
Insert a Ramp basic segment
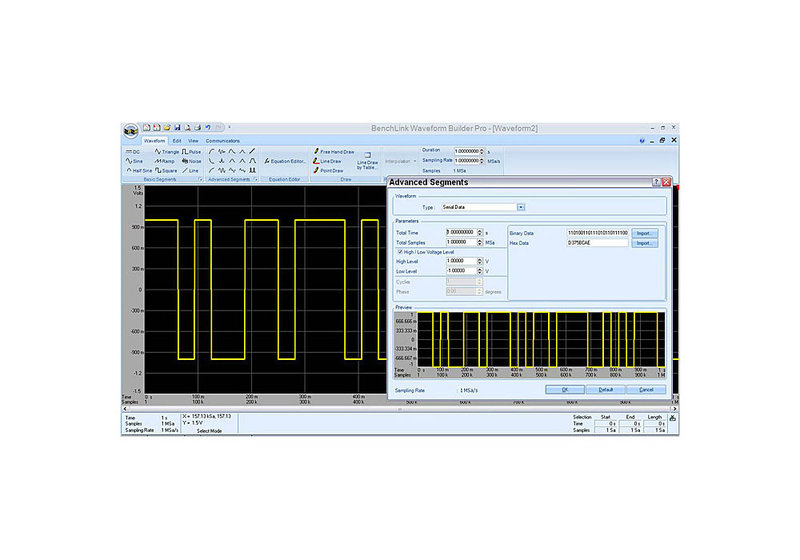tap(165, 161)
